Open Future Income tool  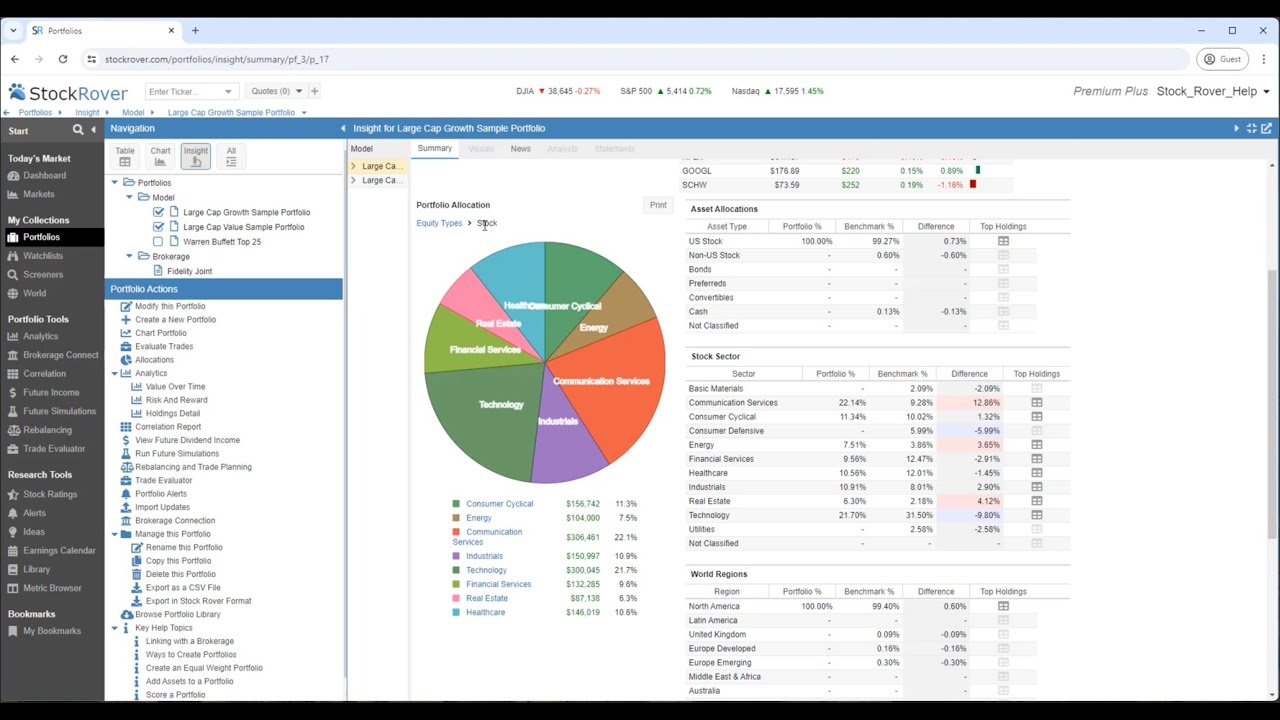click(51, 393)
